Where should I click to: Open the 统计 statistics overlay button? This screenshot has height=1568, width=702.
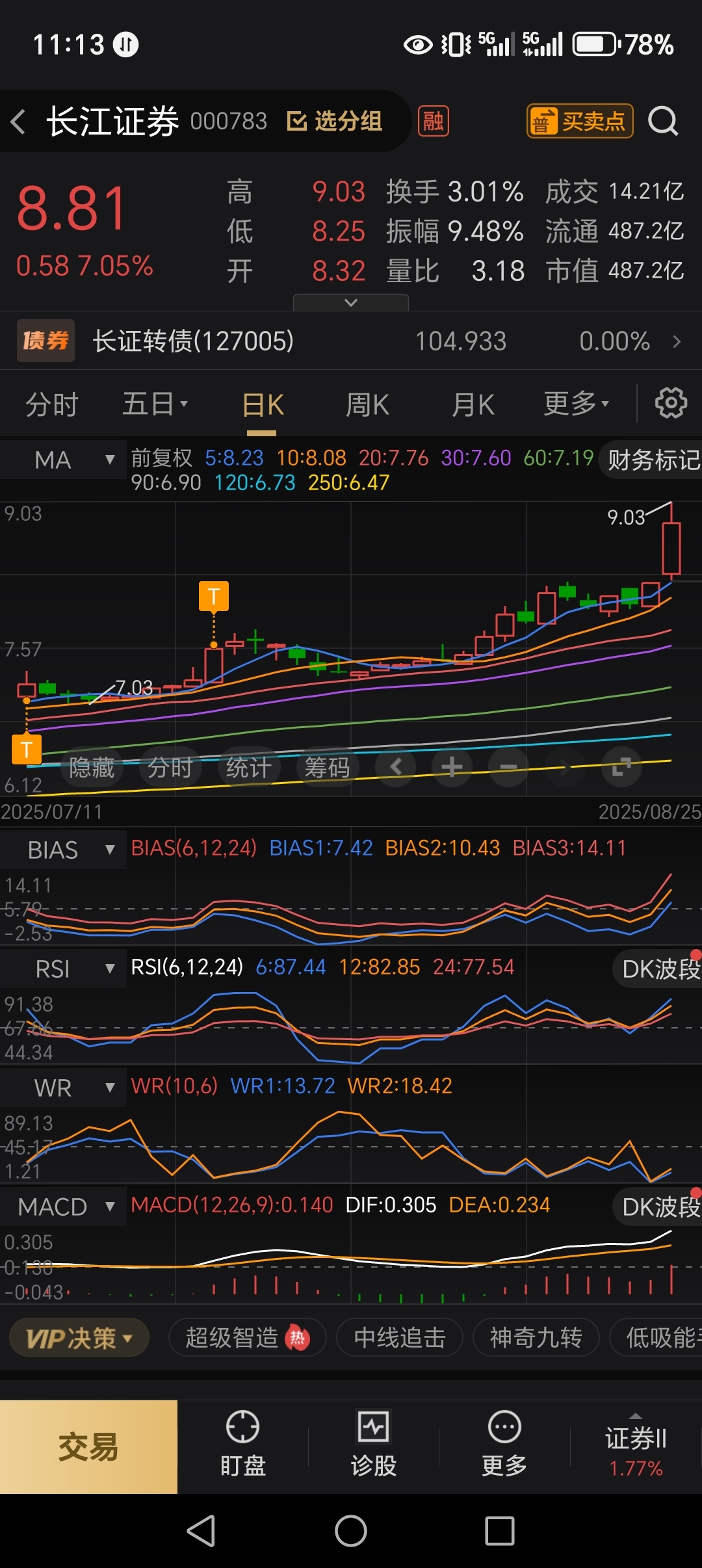point(248,768)
